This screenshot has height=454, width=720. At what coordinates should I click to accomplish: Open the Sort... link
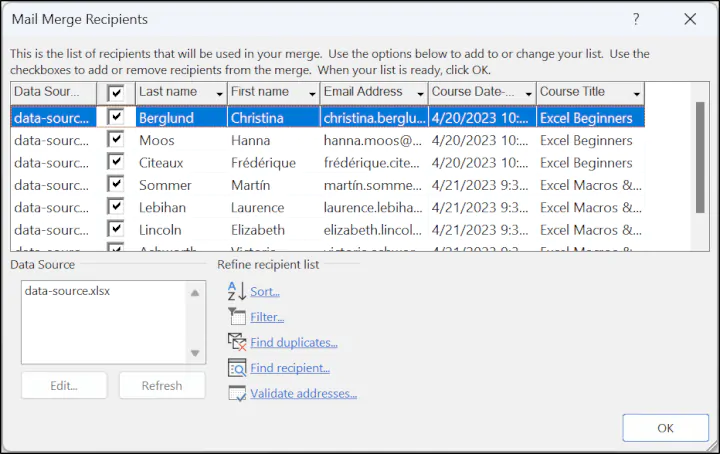pyautogui.click(x=265, y=292)
